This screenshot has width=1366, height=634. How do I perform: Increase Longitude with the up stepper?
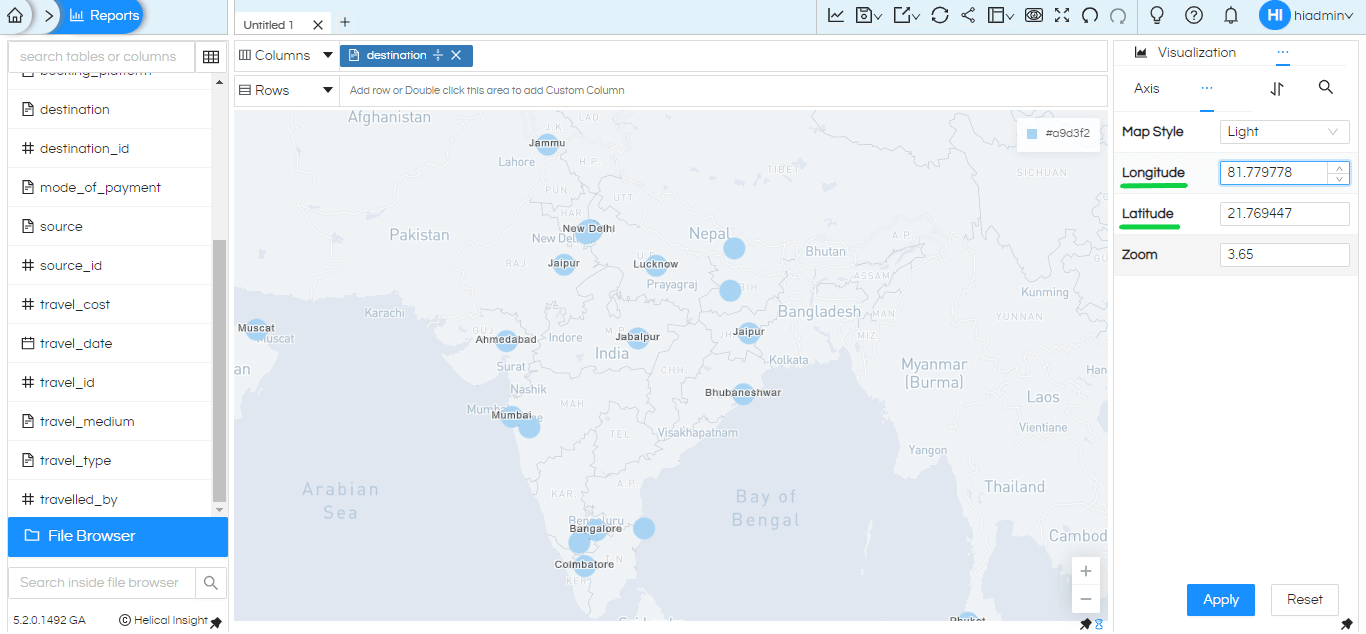[1339, 167]
